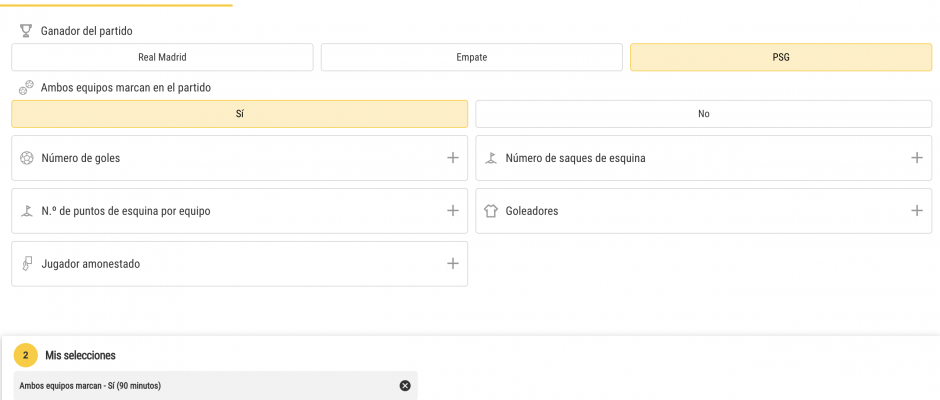Expand Goleadores section plus sign

tap(917, 211)
